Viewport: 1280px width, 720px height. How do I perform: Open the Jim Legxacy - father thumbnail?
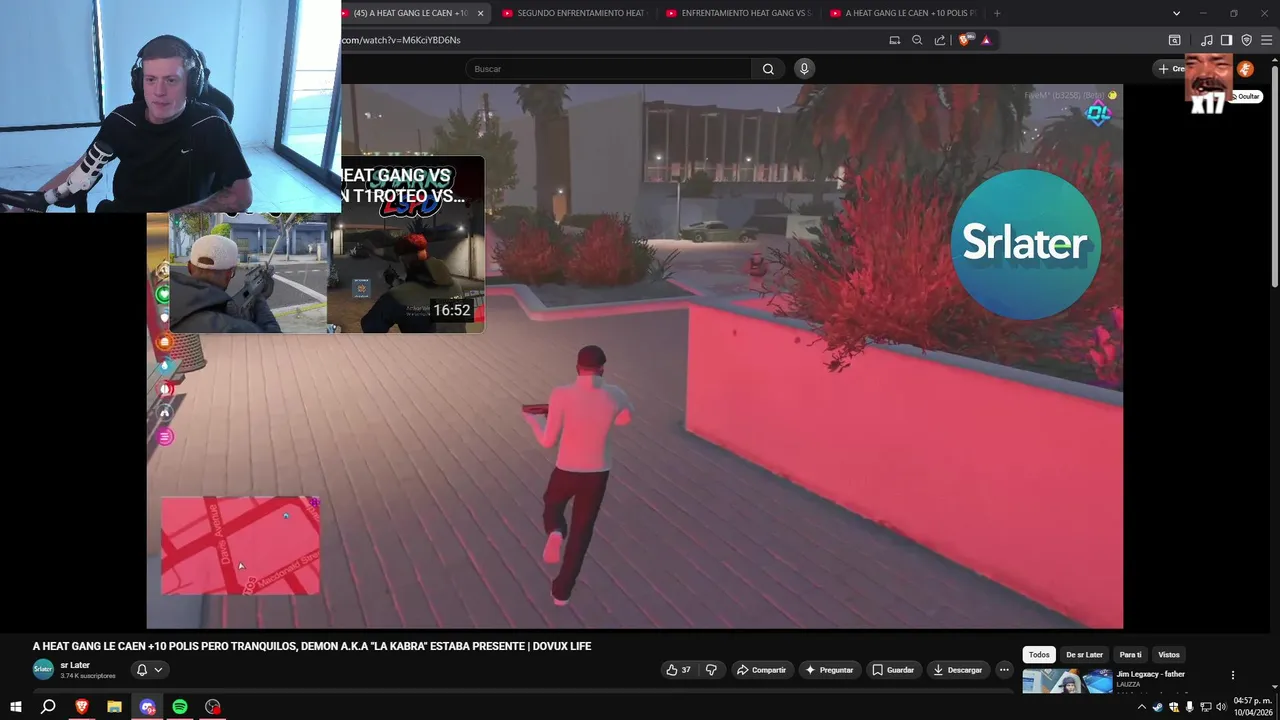1067,681
